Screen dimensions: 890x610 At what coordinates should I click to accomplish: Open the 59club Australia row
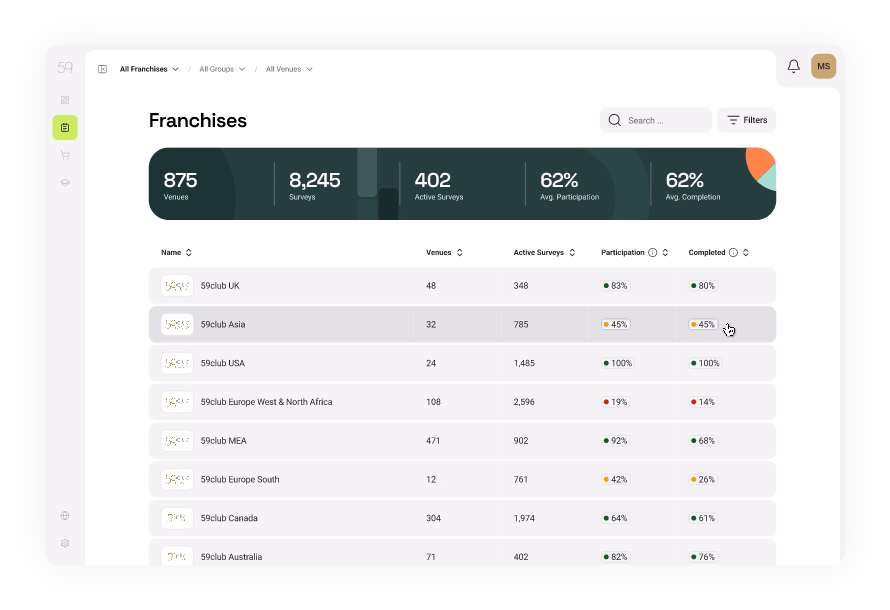[462, 552]
